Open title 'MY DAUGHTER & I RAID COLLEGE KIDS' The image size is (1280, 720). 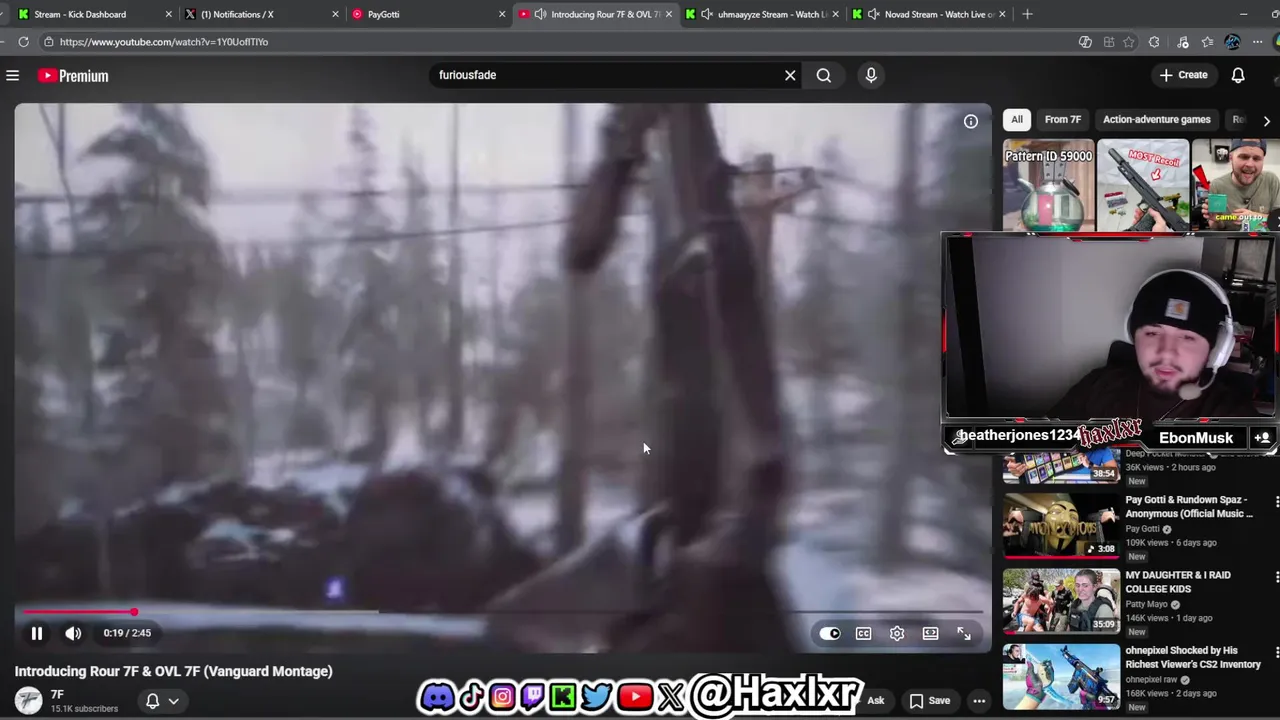[x=1178, y=582]
